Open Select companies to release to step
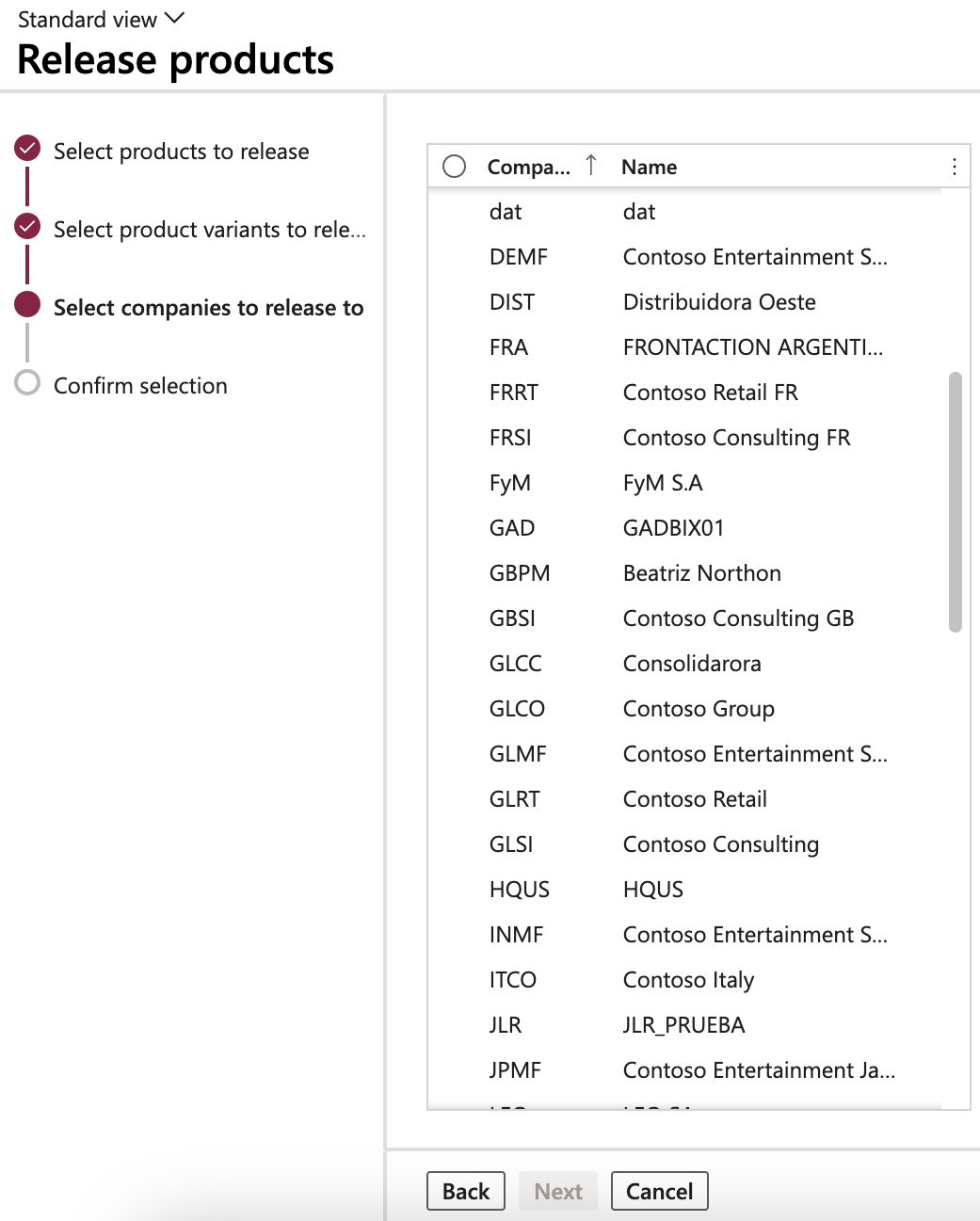980x1221 pixels. pyautogui.click(x=208, y=308)
